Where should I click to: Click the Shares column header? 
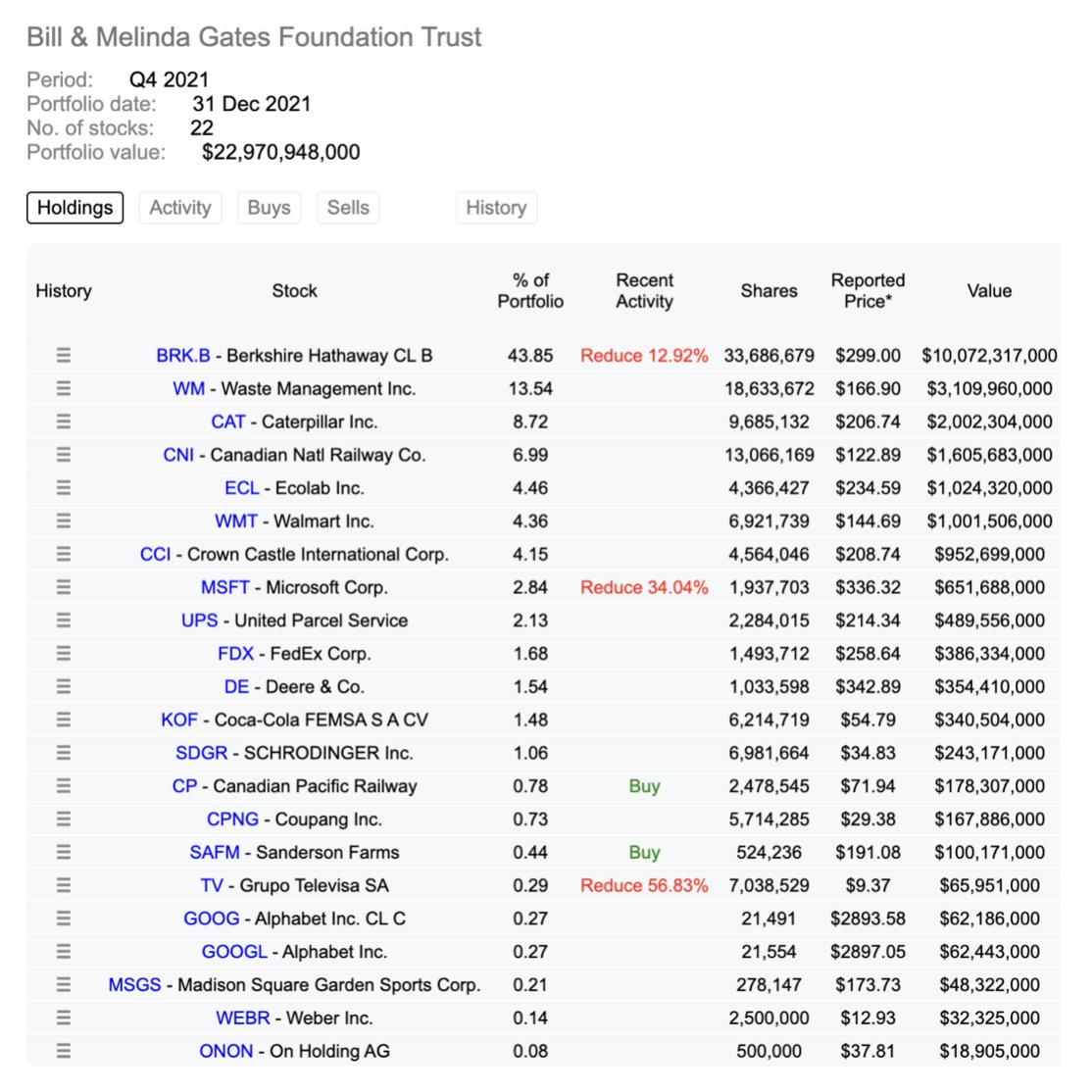pos(769,290)
